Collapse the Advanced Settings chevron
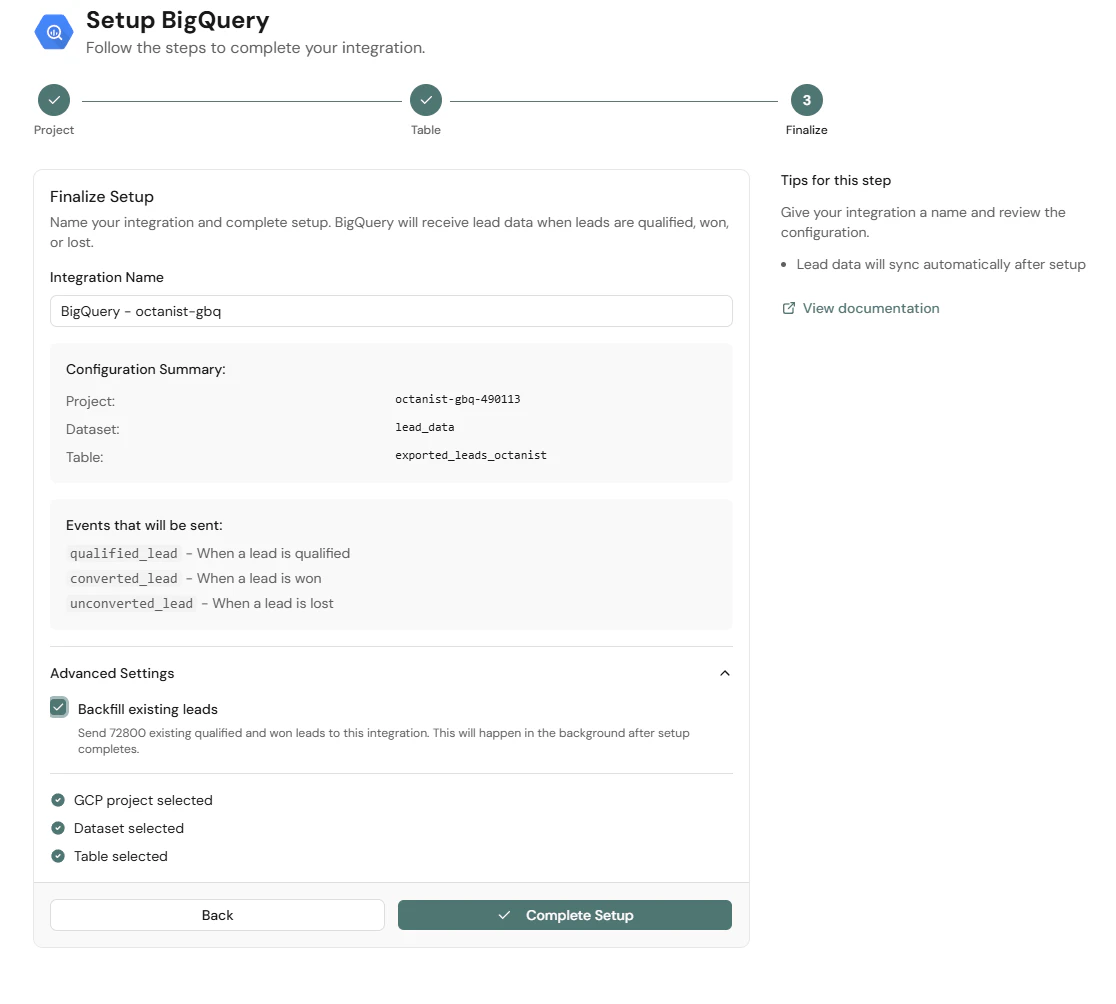 pos(725,673)
